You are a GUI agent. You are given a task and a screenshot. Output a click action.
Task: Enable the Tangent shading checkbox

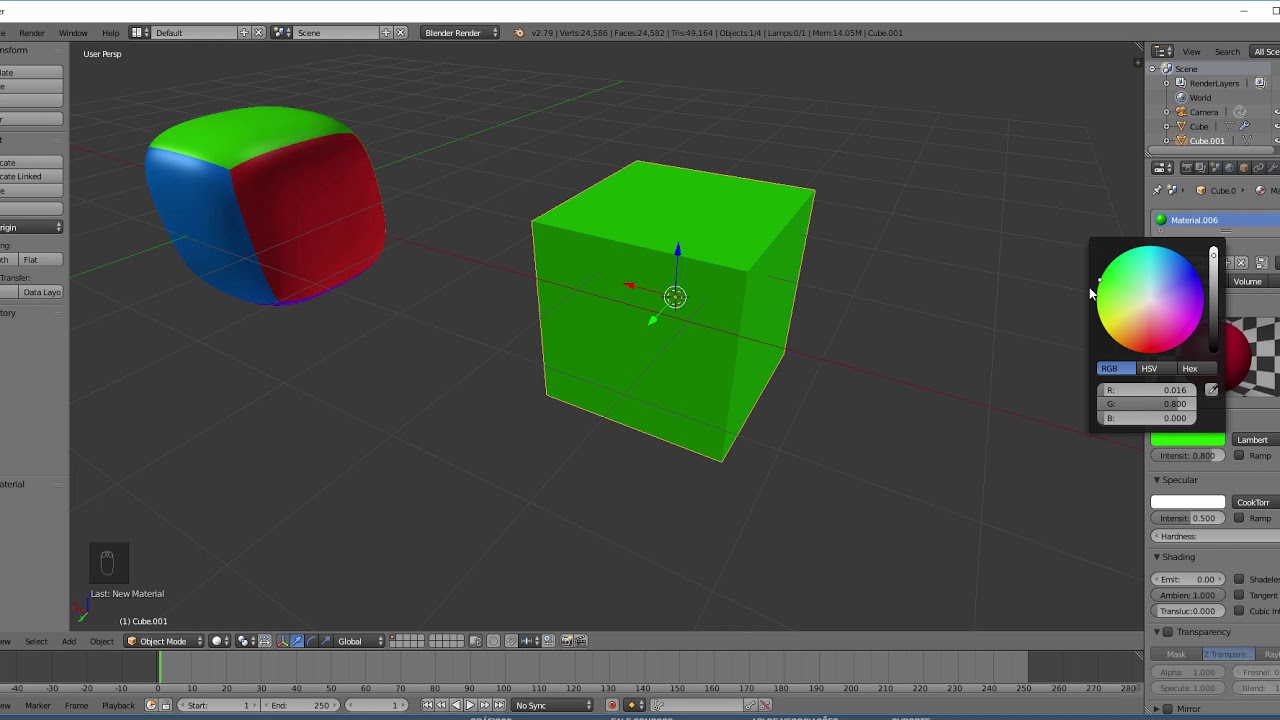pos(1239,595)
